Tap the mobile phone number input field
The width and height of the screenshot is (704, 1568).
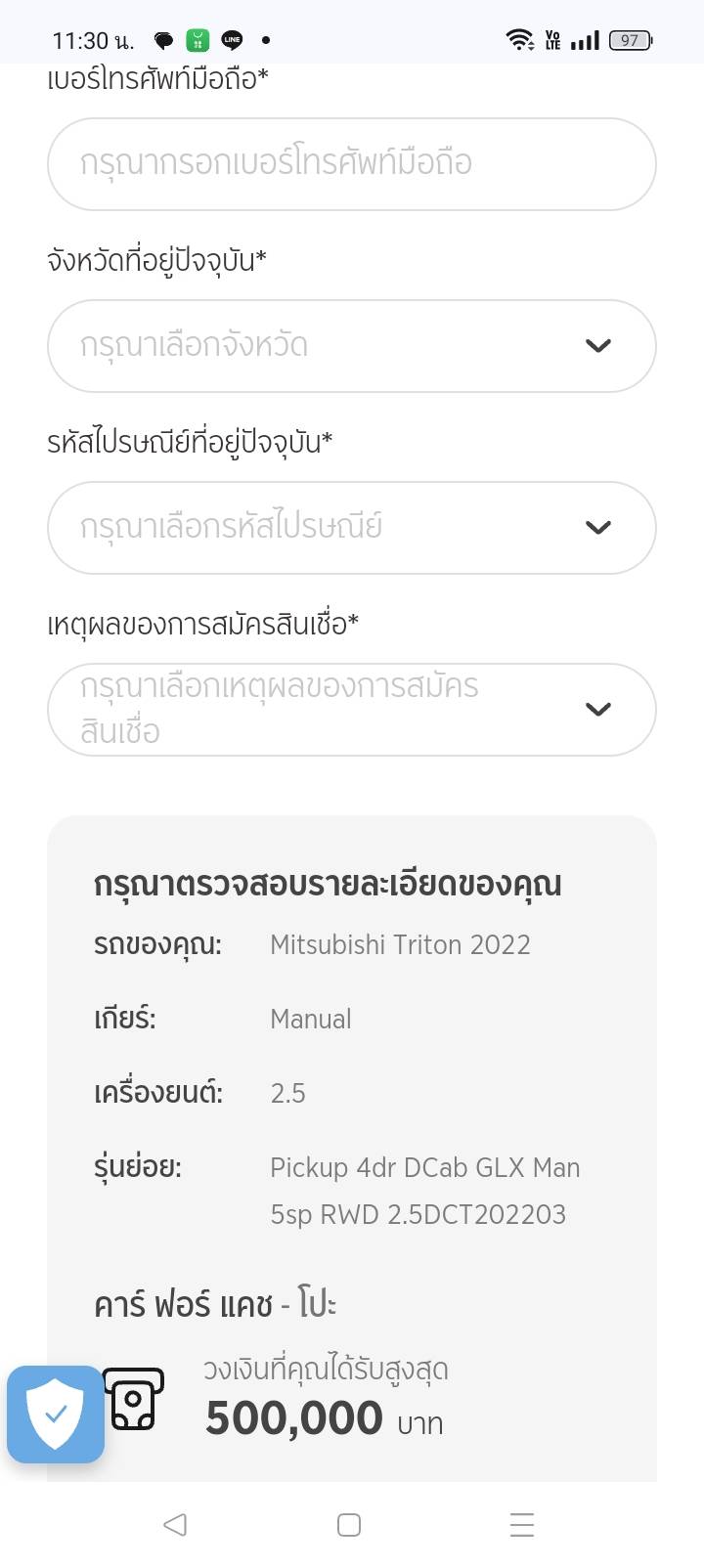pos(351,163)
